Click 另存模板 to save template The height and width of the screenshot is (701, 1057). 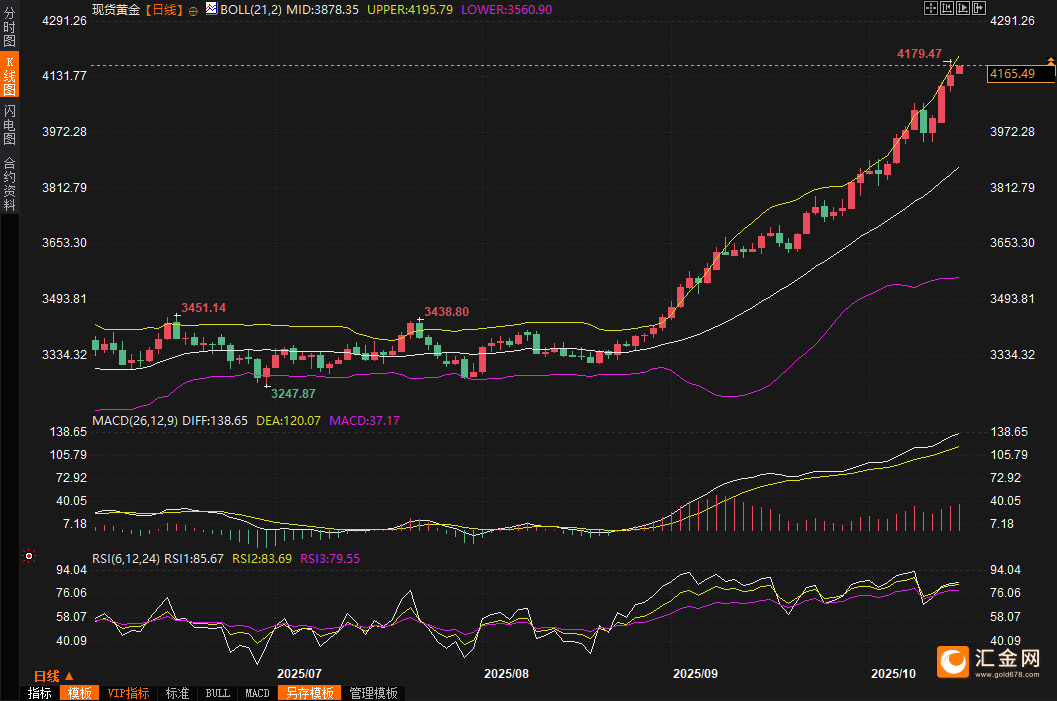(309, 693)
